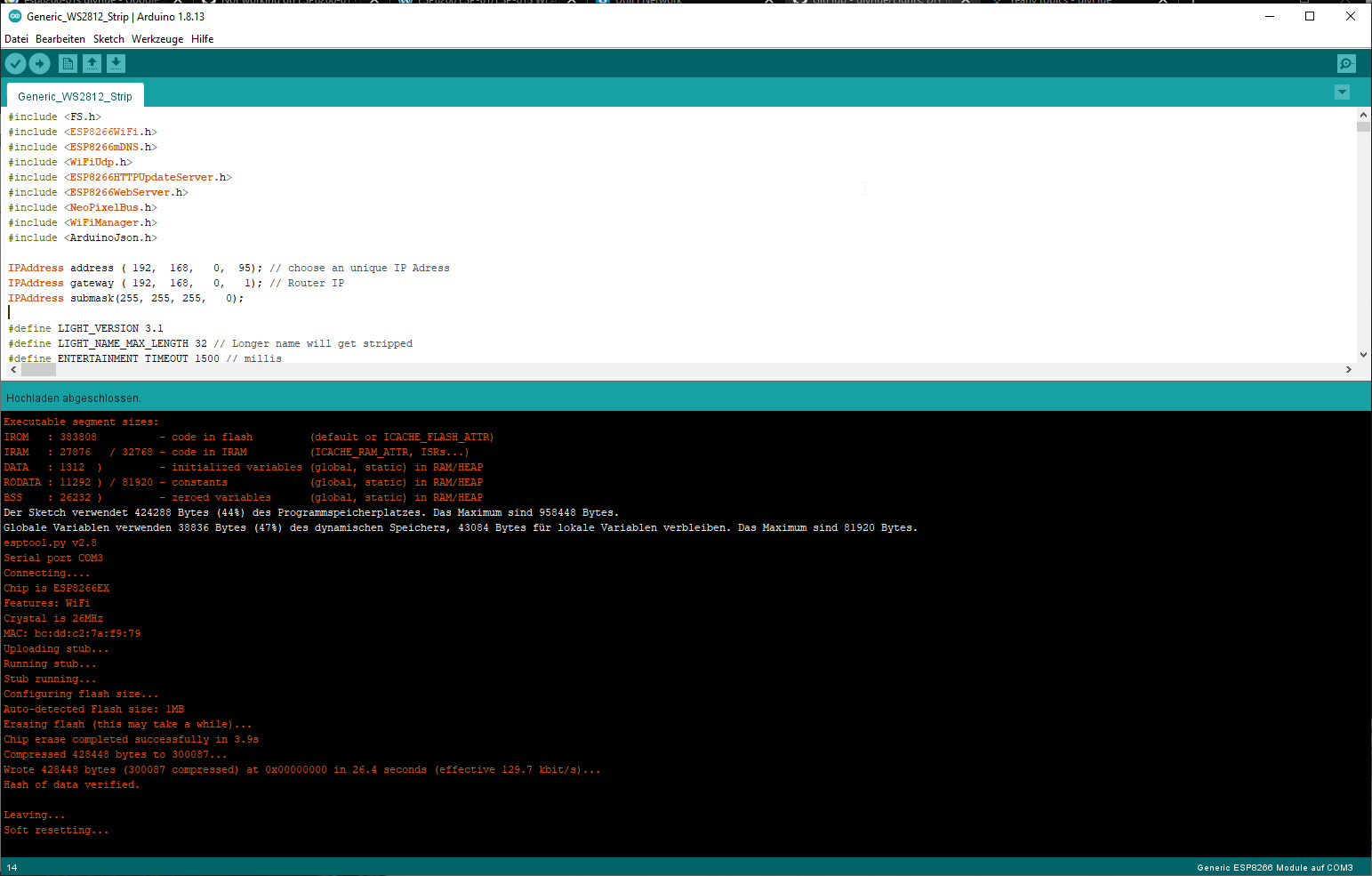Click 'Executable segment sizes:' console line
This screenshot has height=876, width=1372.
pos(81,422)
